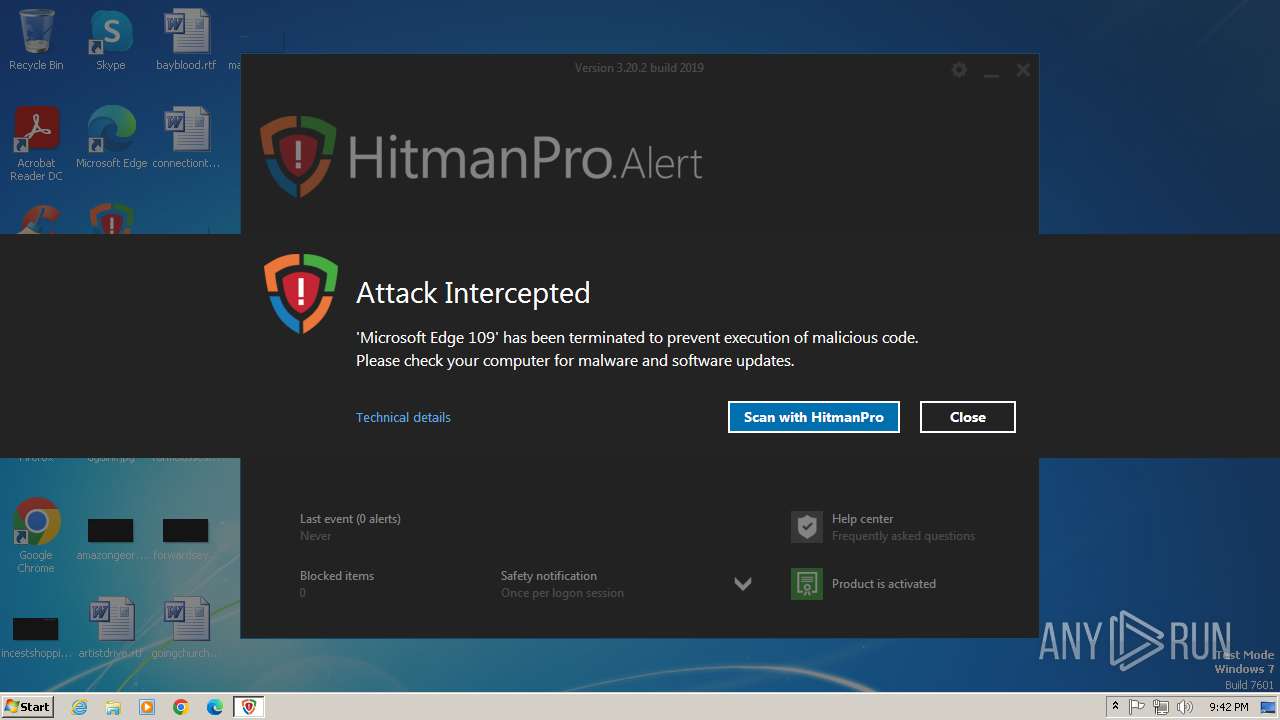Open Chrome from the taskbar

point(181,707)
